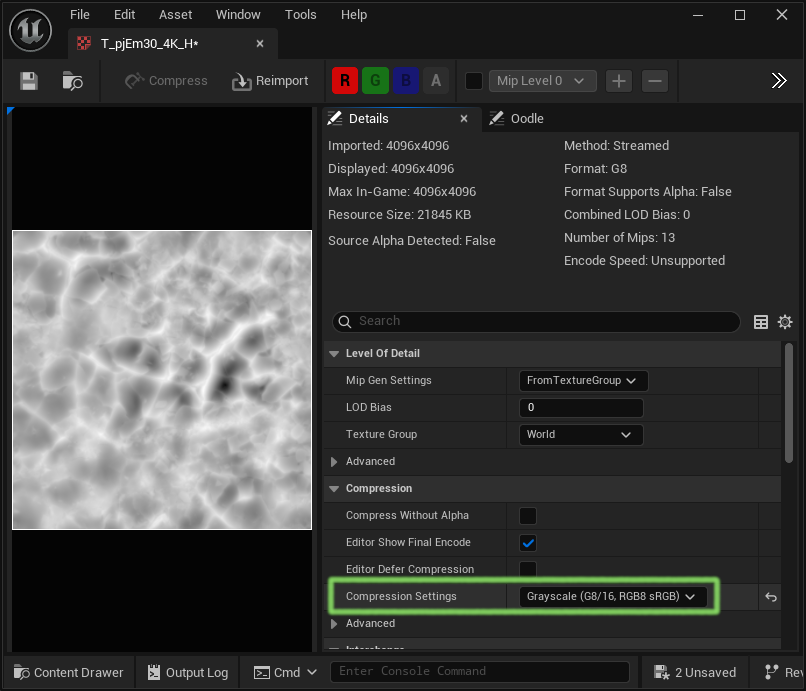The image size is (806, 691).
Task: Reimport the texture
Action: pos(270,81)
